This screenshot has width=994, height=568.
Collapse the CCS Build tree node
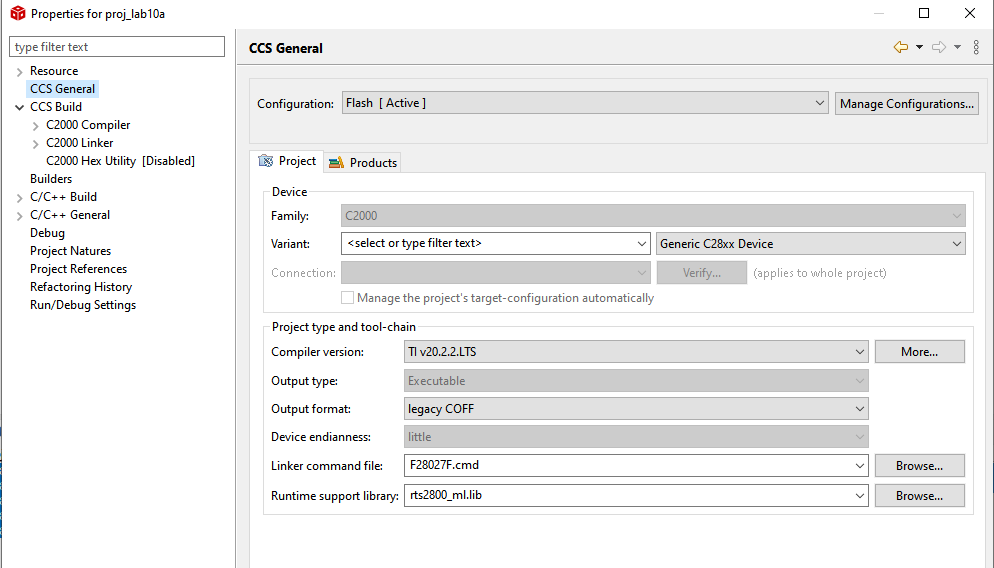[20, 107]
